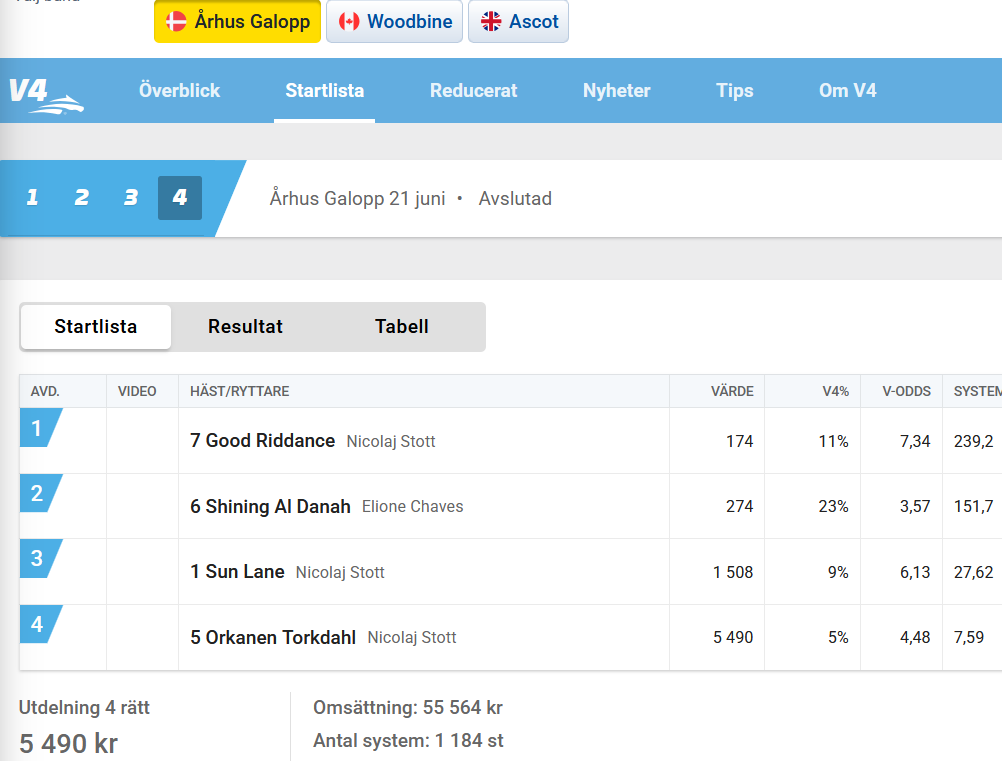The image size is (1002, 761).
Task: Click the leg 2 blue badge in table
Action: pos(40,493)
